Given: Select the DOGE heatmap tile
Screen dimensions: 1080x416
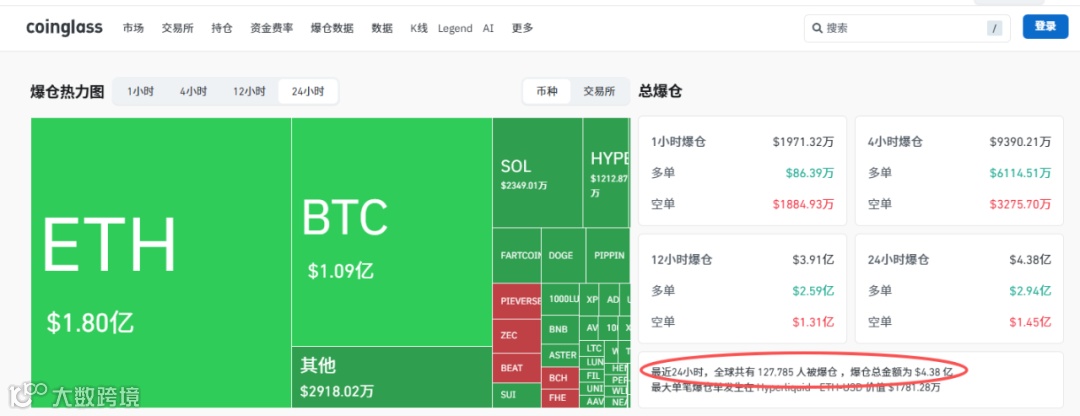Looking at the screenshot, I should coord(563,255).
